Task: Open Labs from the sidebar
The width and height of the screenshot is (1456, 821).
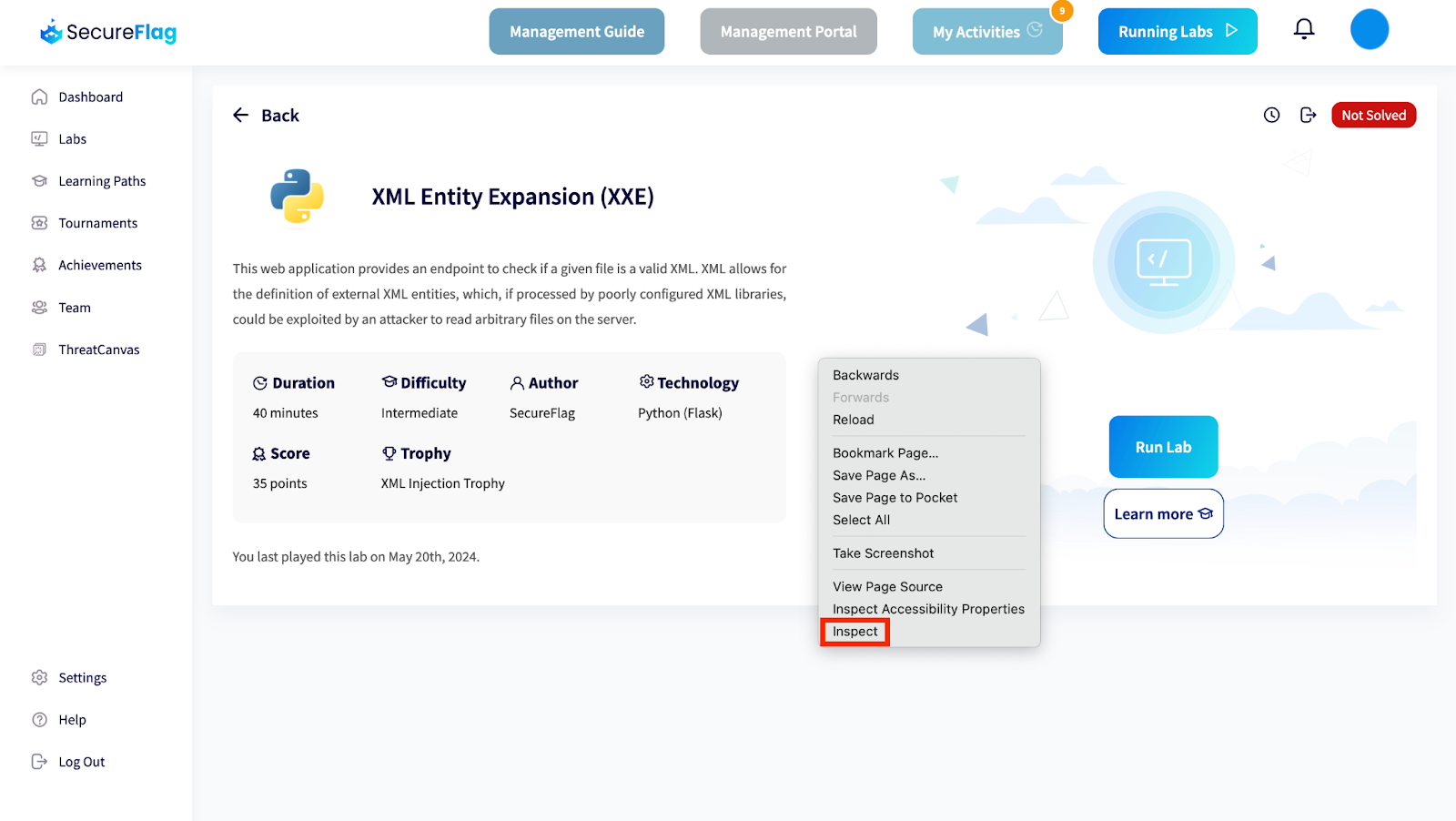Action: click(x=72, y=139)
